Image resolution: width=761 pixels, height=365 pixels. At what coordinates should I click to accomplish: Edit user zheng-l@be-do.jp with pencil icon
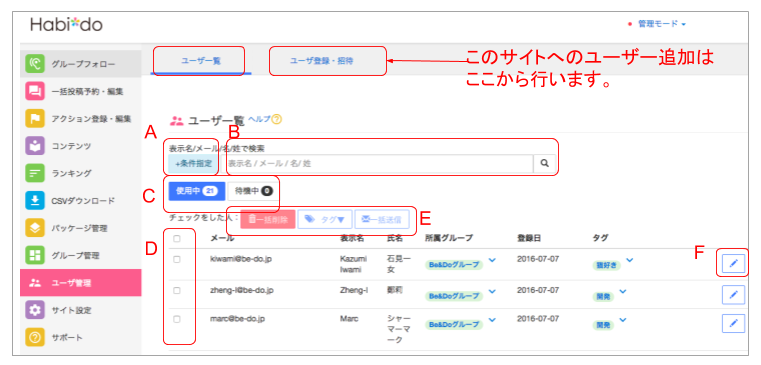[733, 294]
